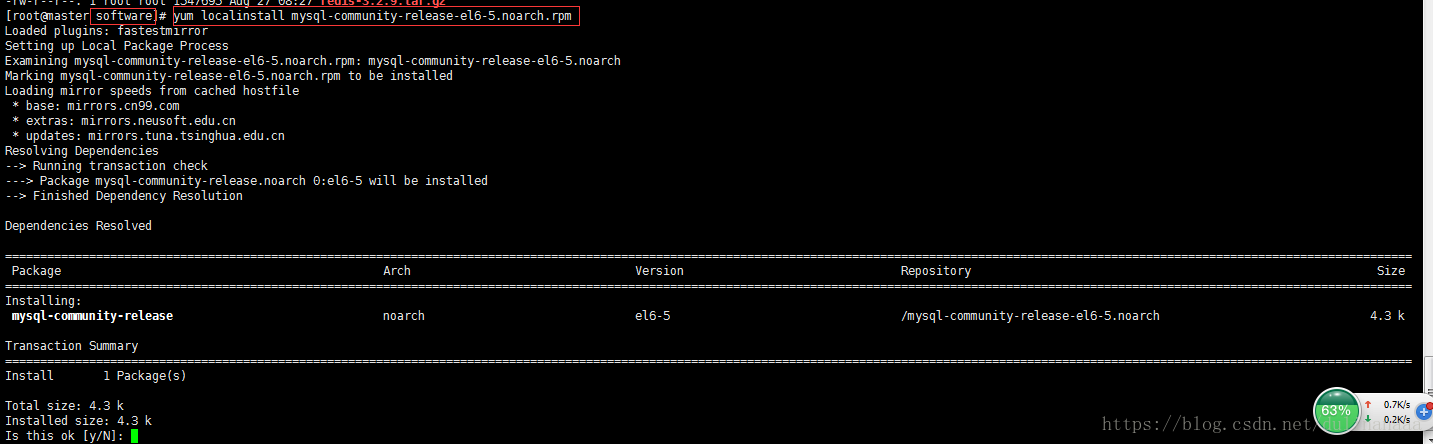Click the '4.3 k' value in Size column
The width and height of the screenshot is (1433, 444).
(1387, 316)
